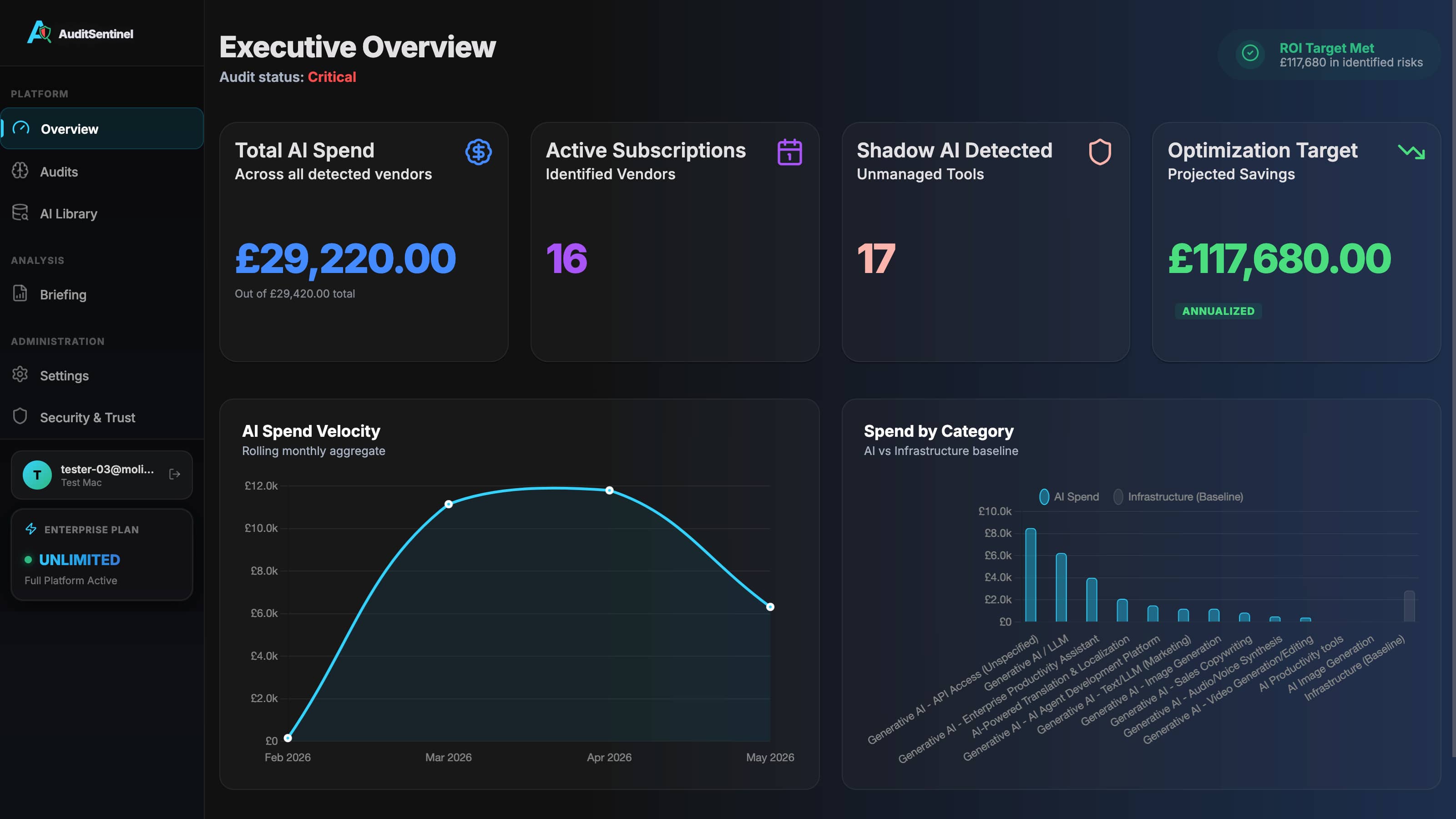This screenshot has width=1456, height=819.
Task: Click 'Full Platform Active' text
Action: (71, 581)
